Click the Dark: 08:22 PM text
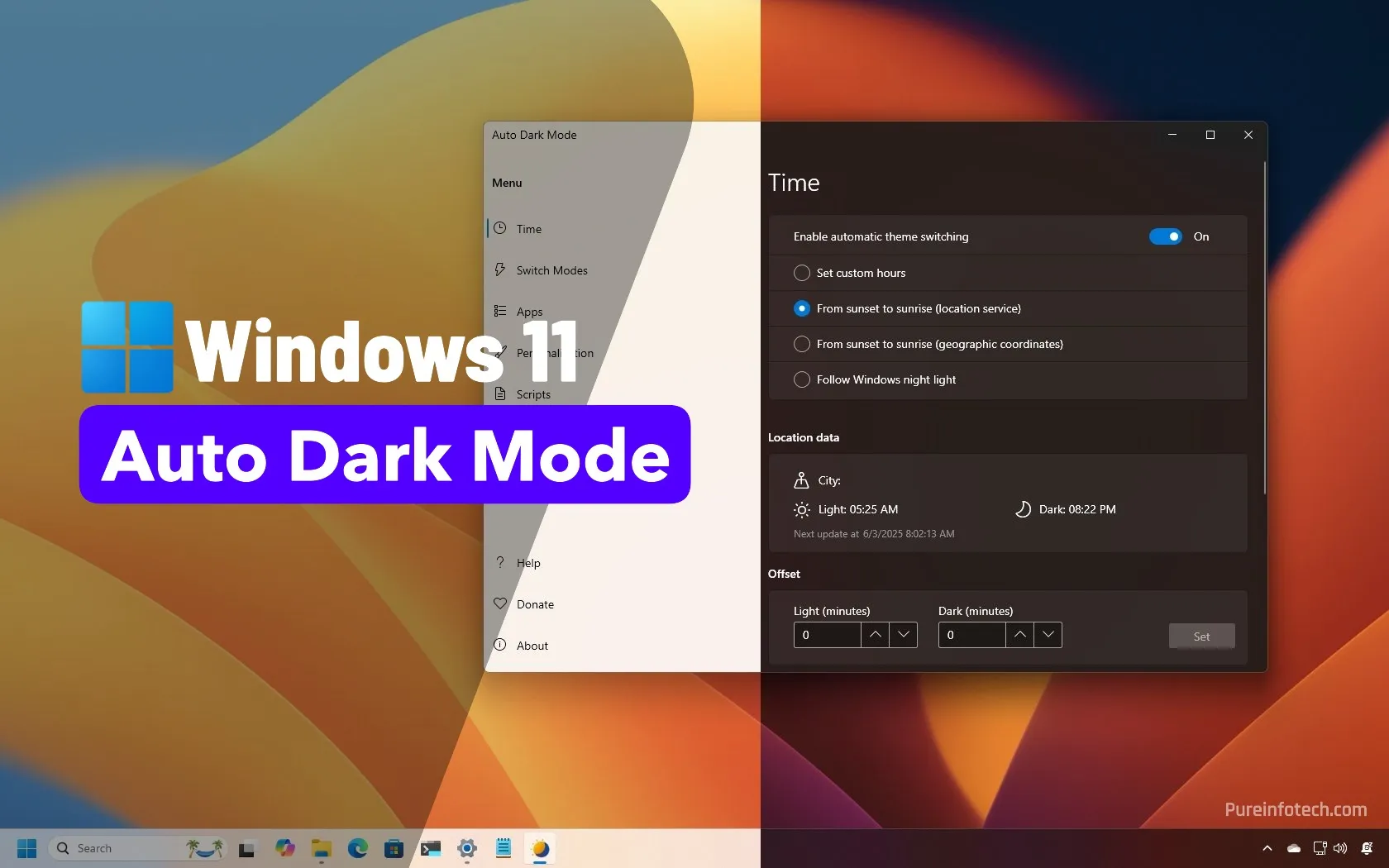Image resolution: width=1389 pixels, height=868 pixels. 1077,509
